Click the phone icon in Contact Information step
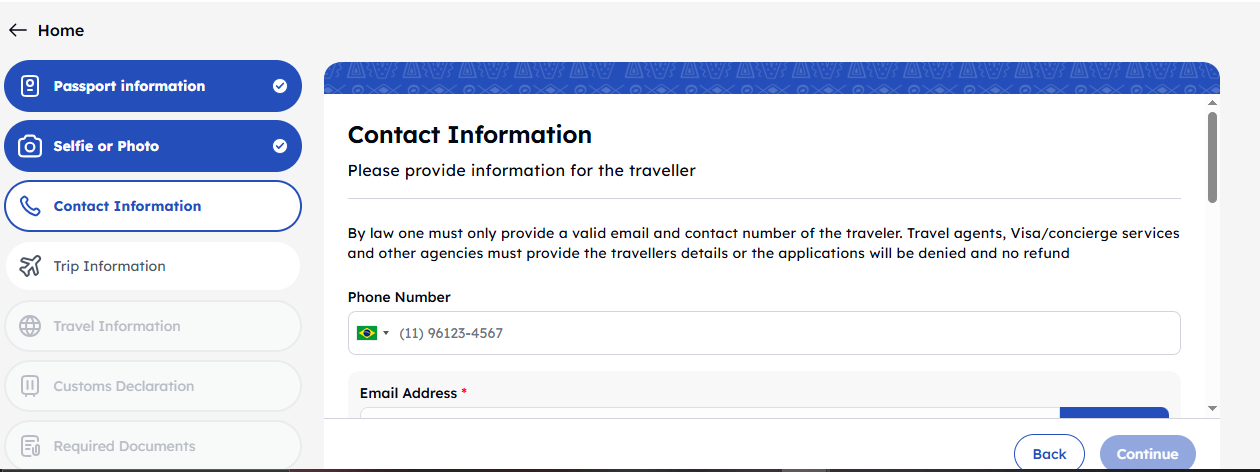 coord(30,206)
